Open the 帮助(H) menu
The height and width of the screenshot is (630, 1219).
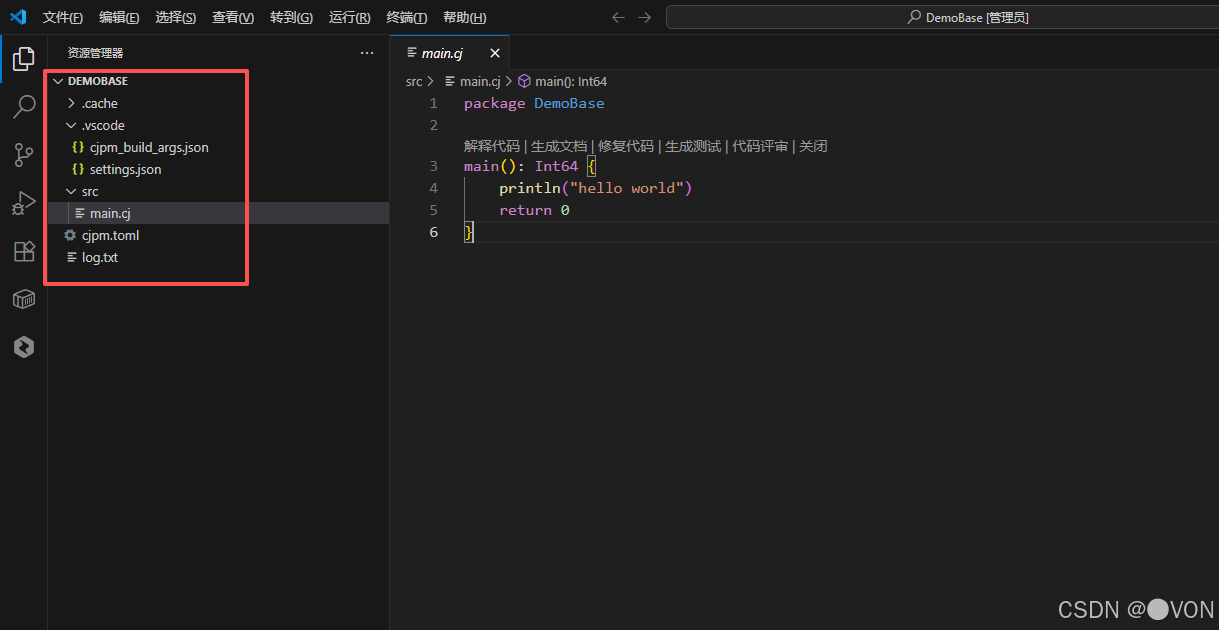(x=465, y=17)
